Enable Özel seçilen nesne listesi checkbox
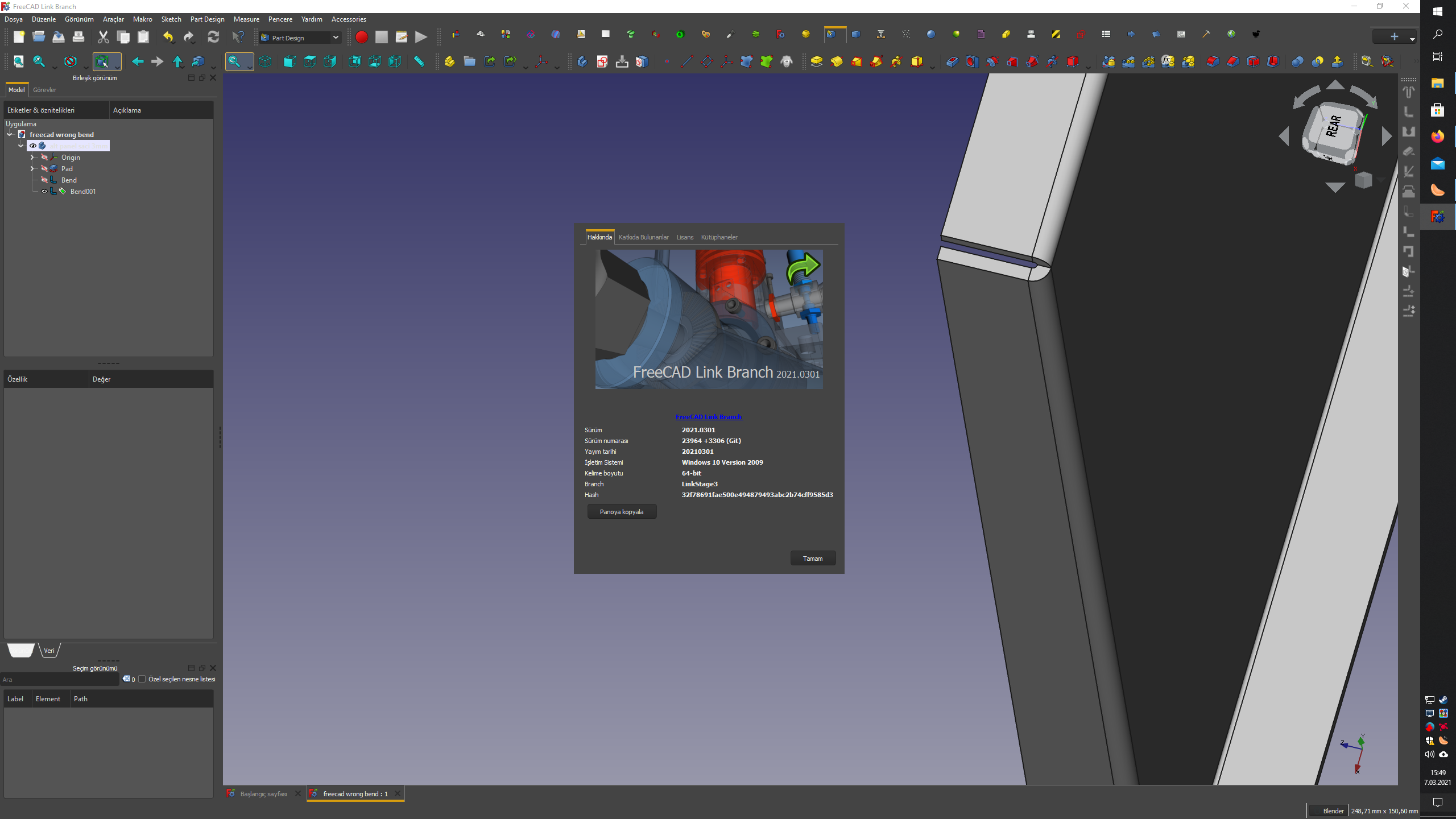Viewport: 1456px width, 819px height. (x=142, y=679)
